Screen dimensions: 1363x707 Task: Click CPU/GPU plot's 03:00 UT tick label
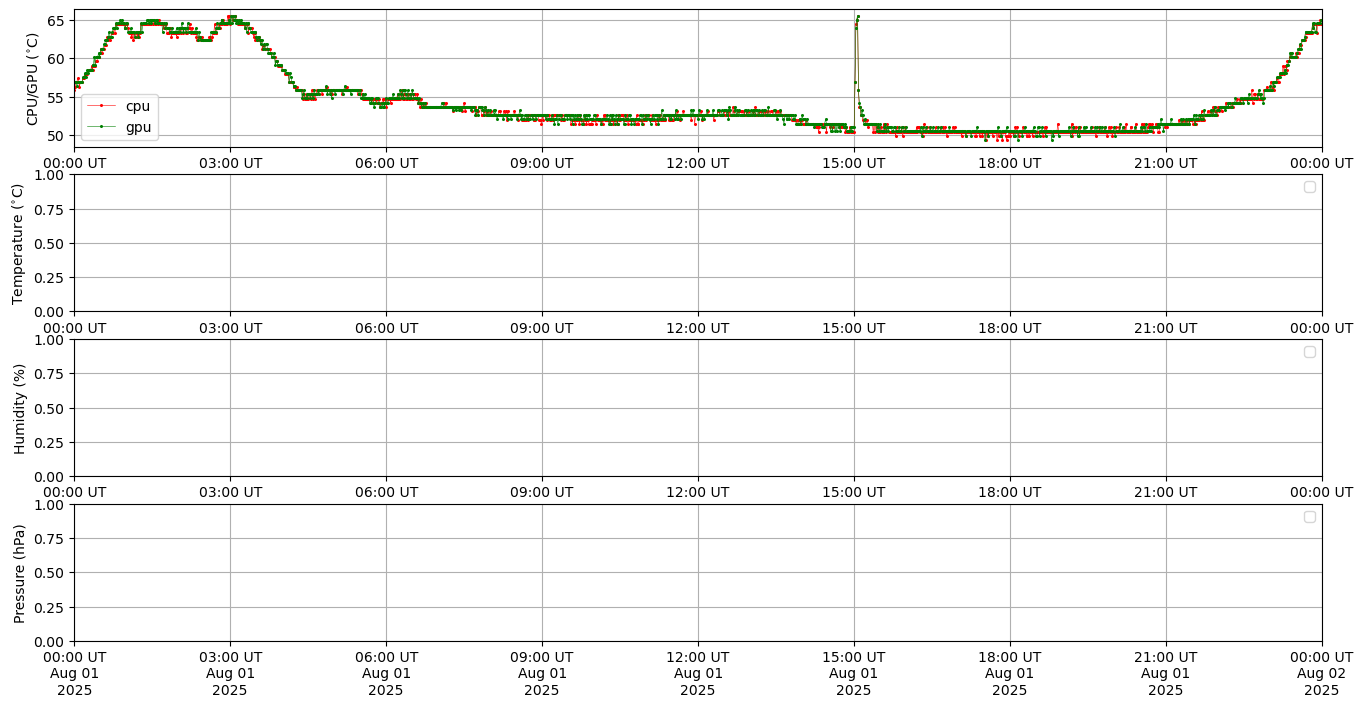point(230,163)
